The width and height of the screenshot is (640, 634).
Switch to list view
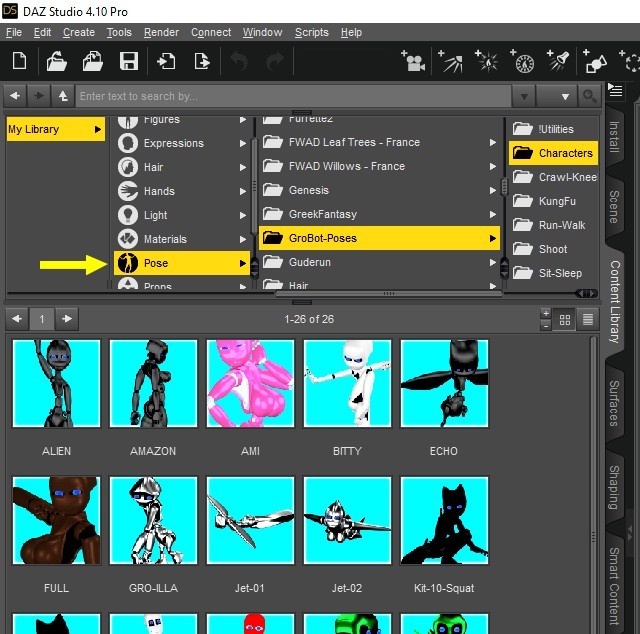588,319
